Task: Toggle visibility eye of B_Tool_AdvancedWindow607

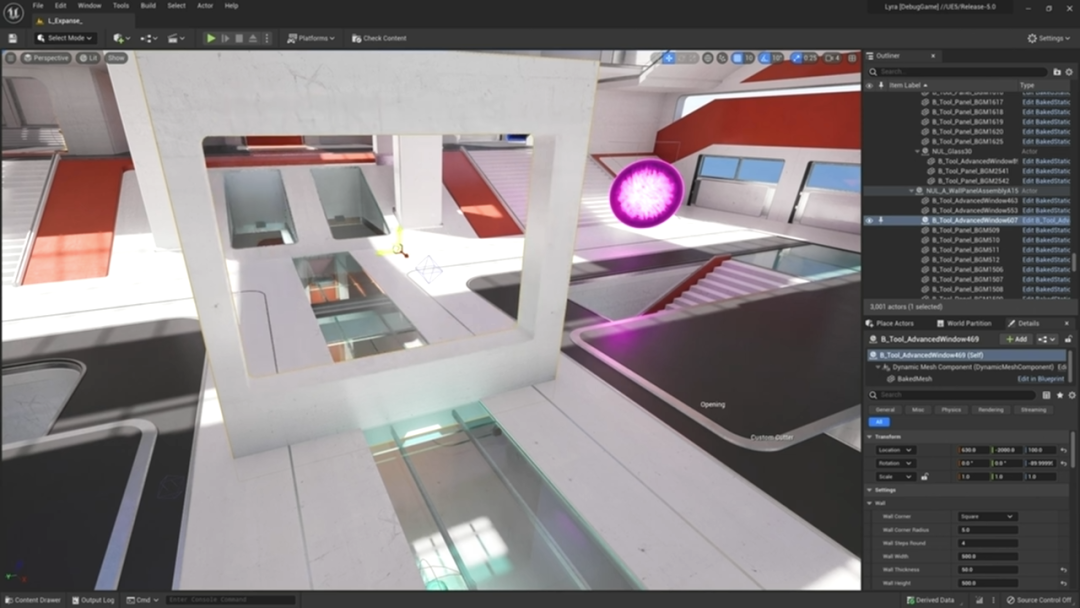Action: point(868,220)
